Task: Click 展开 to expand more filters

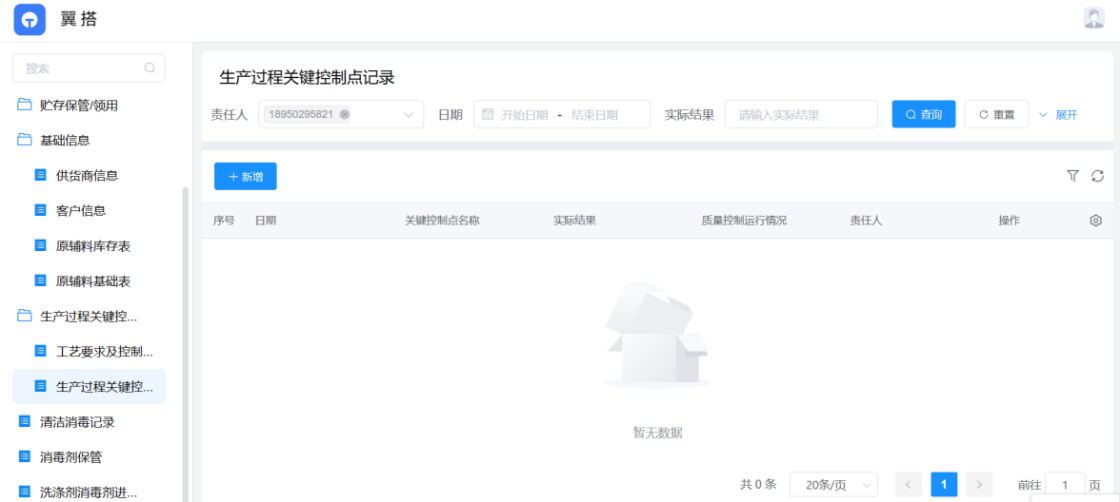Action: pos(1058,115)
